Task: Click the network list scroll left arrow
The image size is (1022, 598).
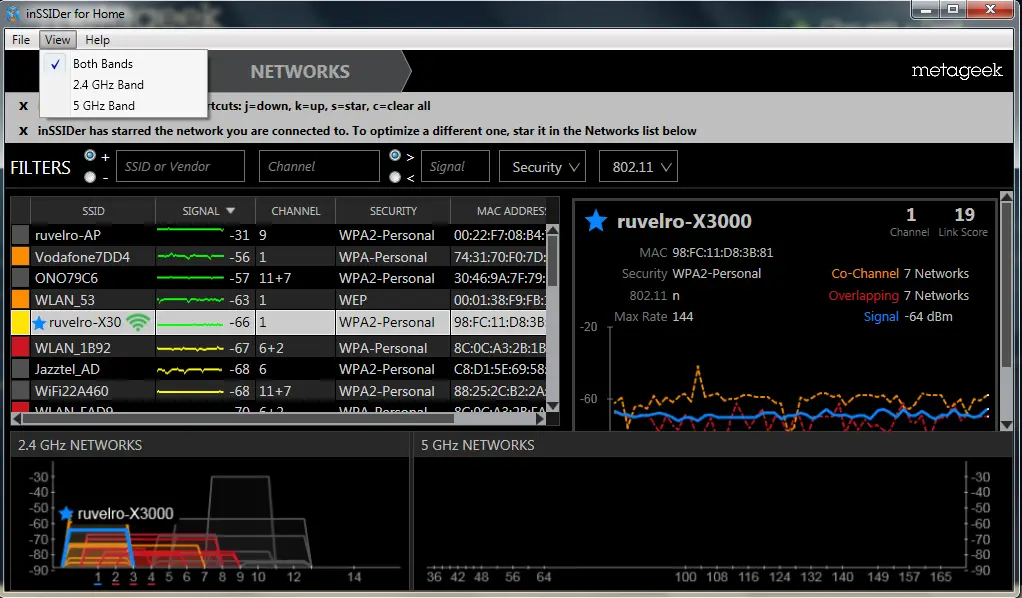Action: [x=16, y=419]
